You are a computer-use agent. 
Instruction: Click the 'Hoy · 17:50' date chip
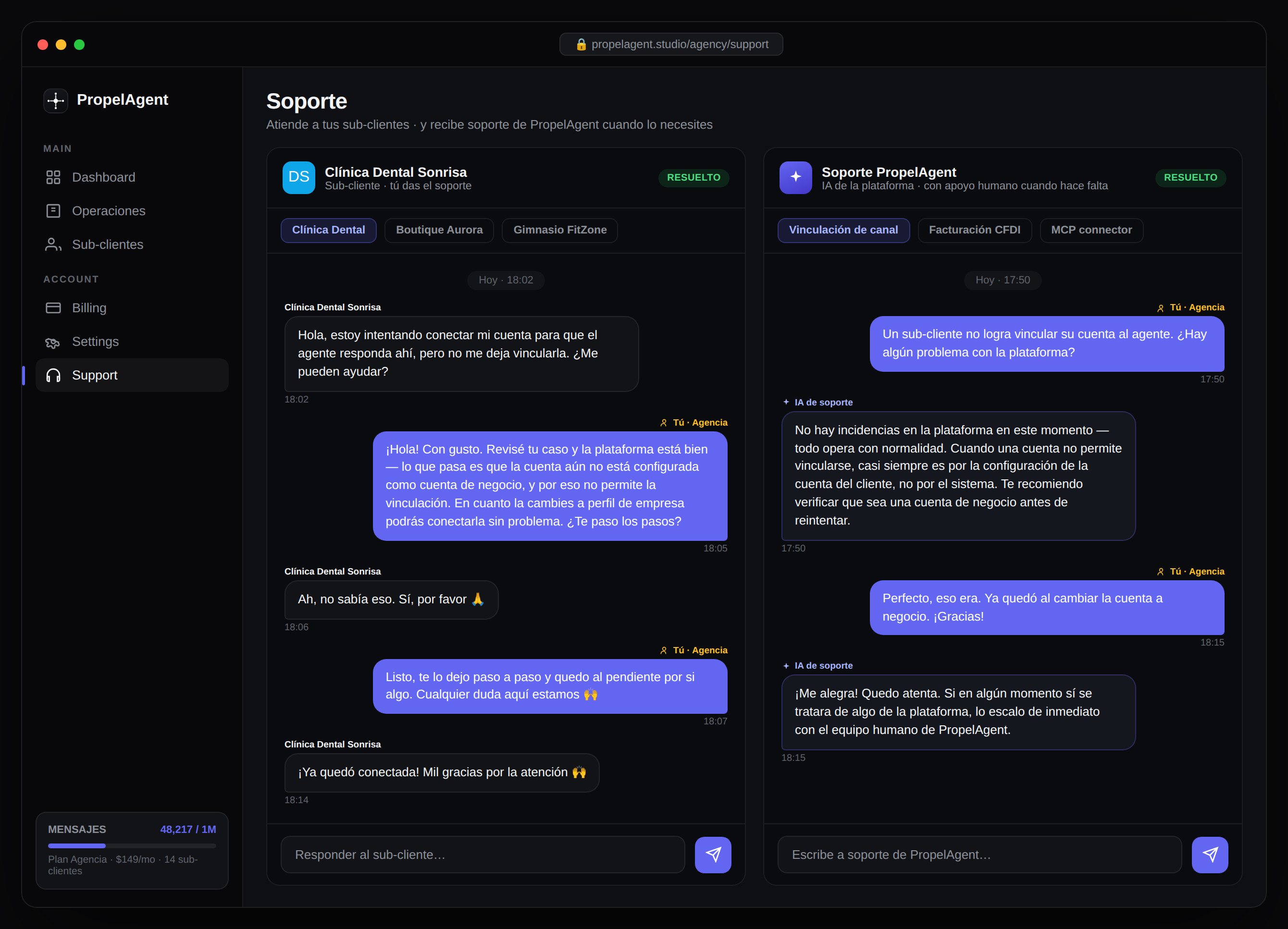tap(1003, 280)
